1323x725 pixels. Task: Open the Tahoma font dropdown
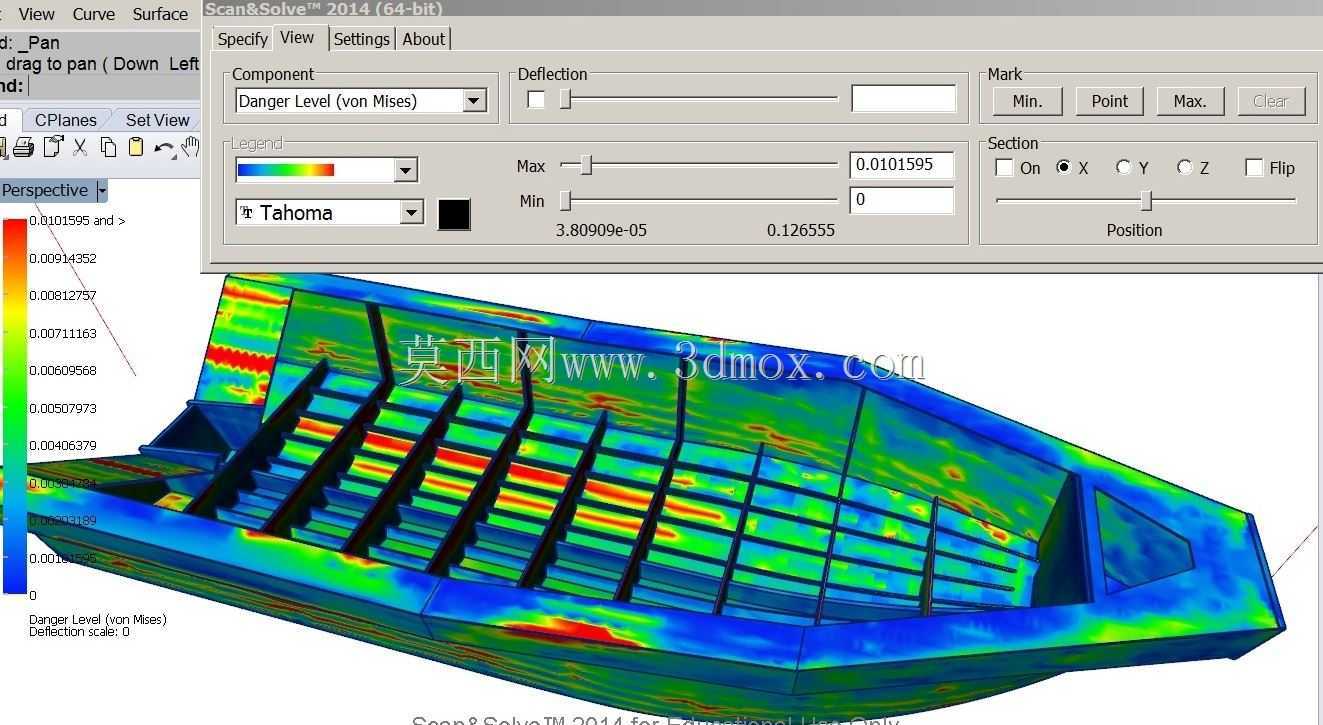pos(412,212)
